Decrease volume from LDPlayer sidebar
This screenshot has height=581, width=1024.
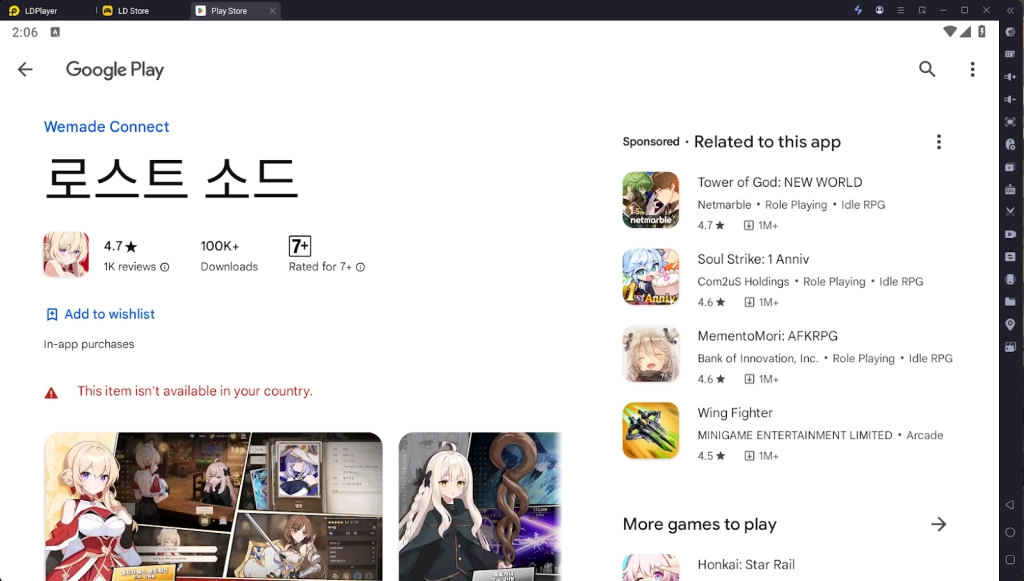pyautogui.click(x=1010, y=99)
